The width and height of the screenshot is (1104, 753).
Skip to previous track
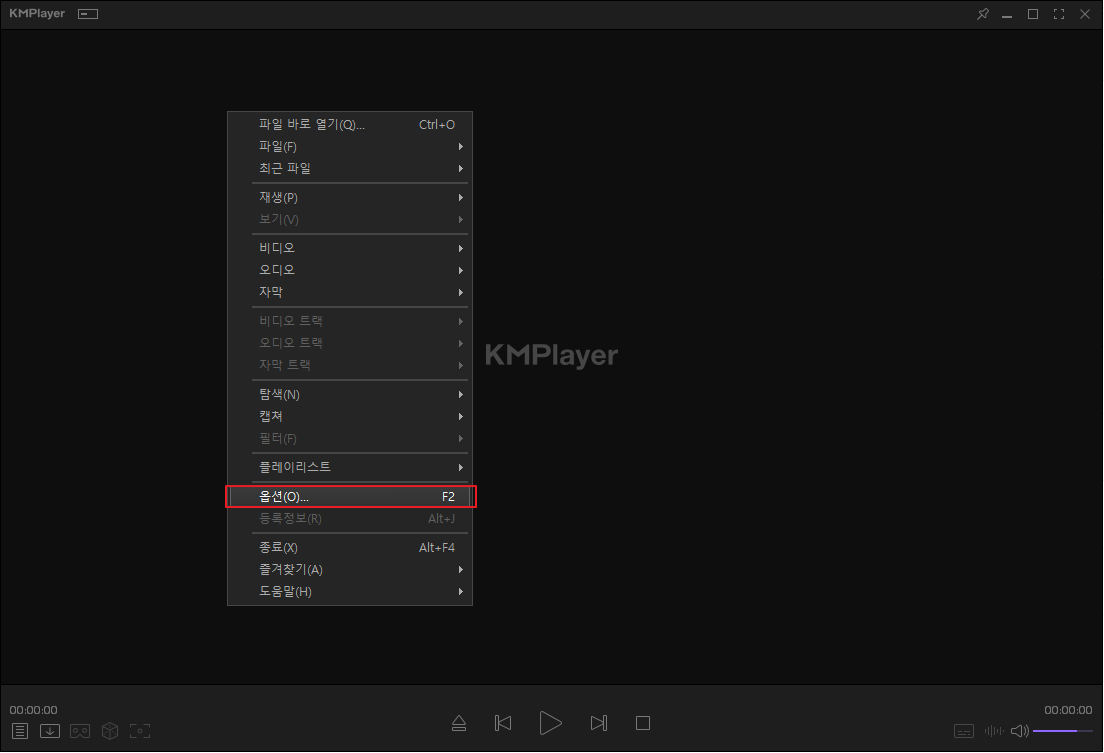click(x=503, y=723)
